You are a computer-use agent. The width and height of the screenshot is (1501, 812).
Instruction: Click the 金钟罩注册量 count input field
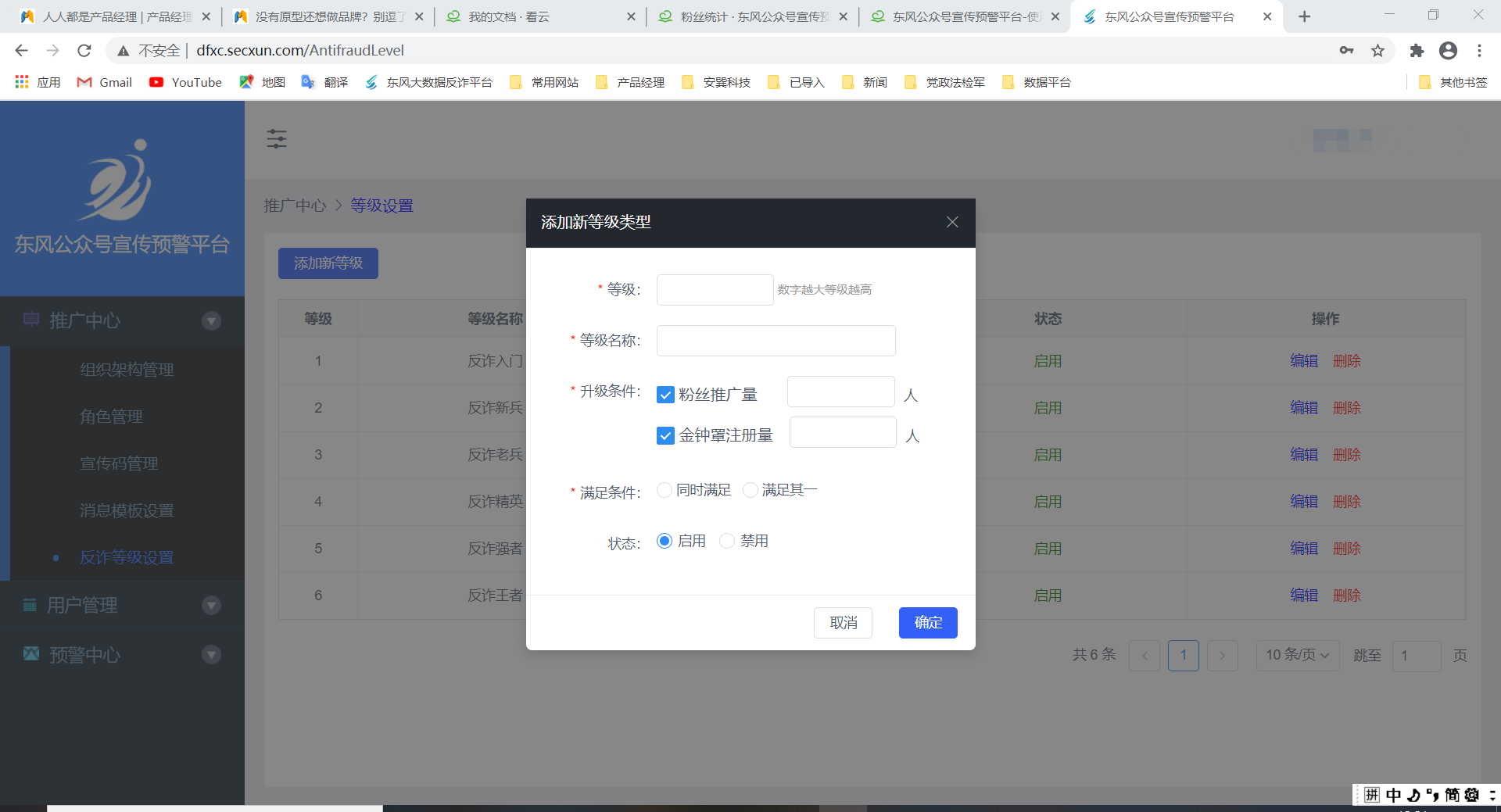[x=843, y=432]
